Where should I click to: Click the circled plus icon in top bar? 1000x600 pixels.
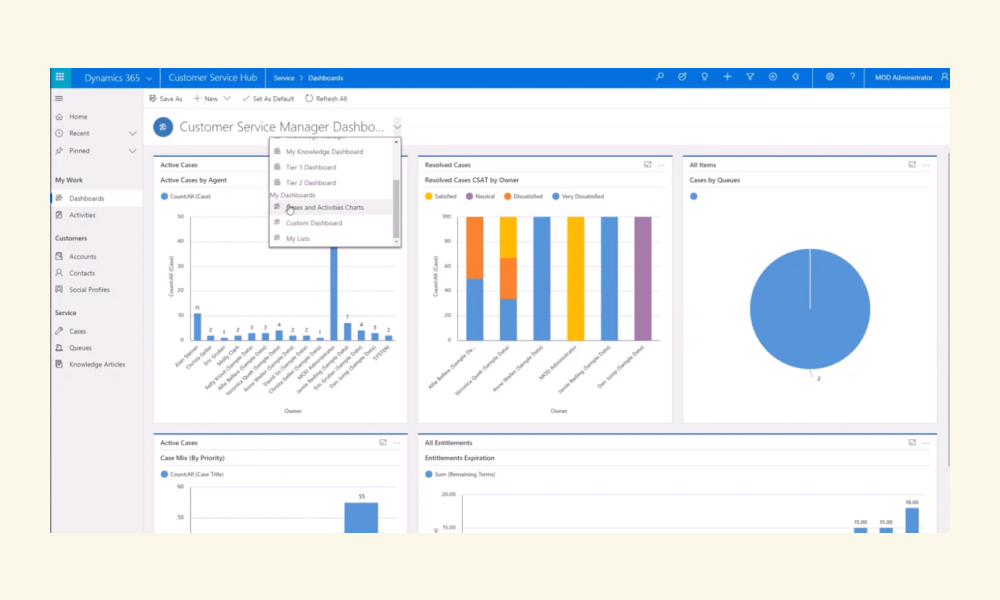pos(772,77)
